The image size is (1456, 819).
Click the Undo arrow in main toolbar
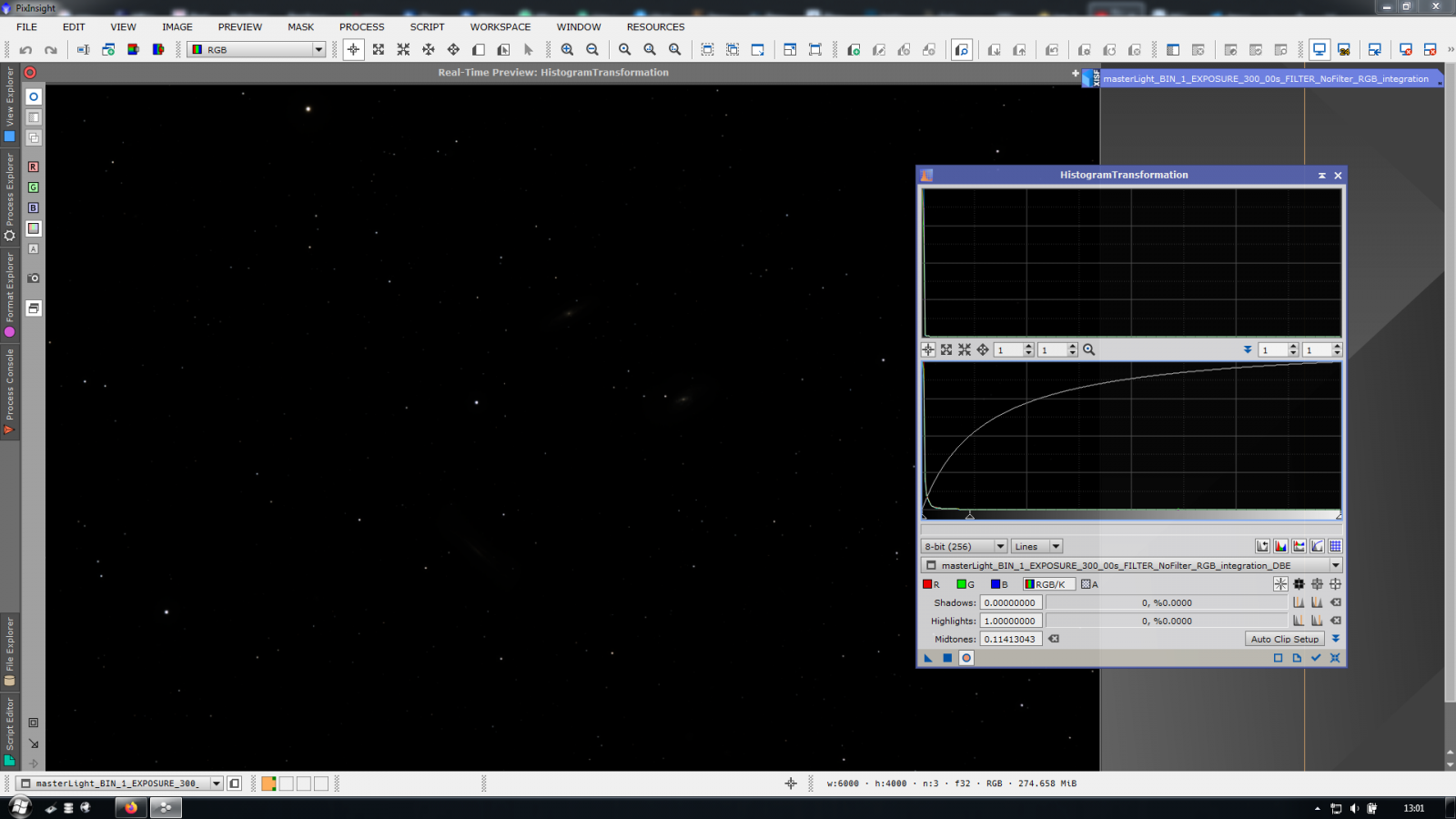click(x=25, y=50)
